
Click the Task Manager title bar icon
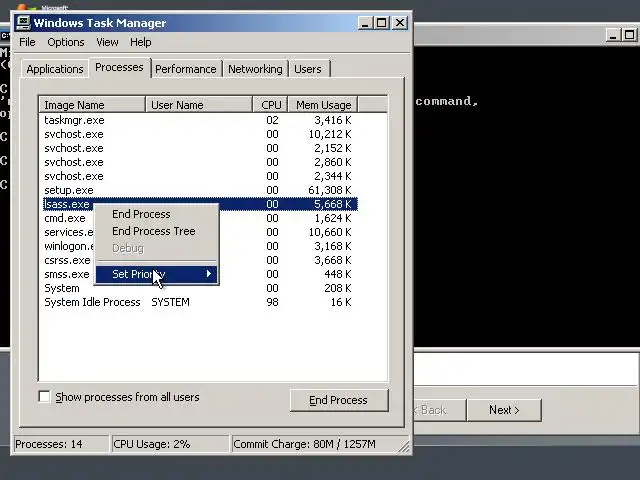click(x=23, y=23)
